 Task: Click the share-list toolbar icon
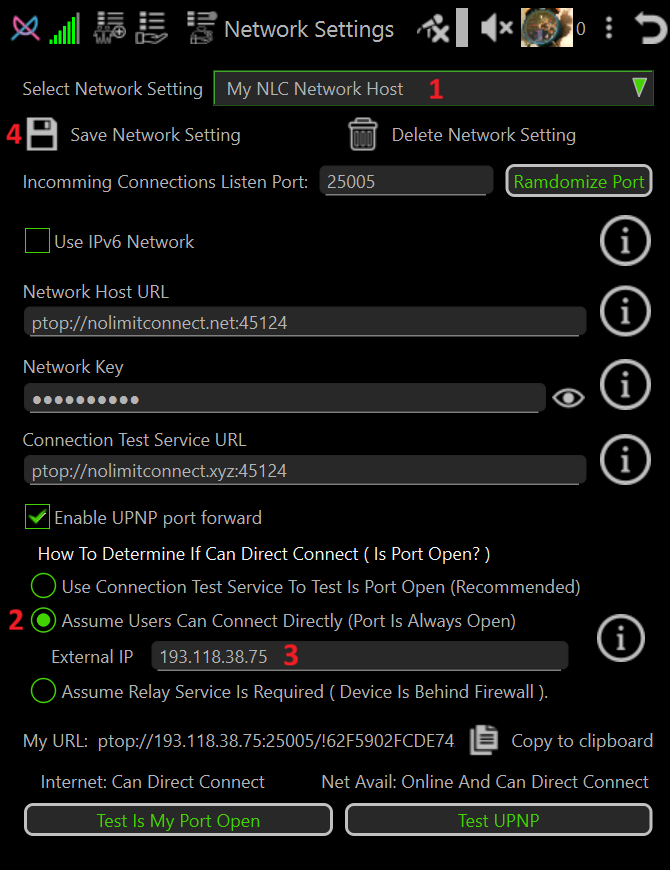click(151, 27)
